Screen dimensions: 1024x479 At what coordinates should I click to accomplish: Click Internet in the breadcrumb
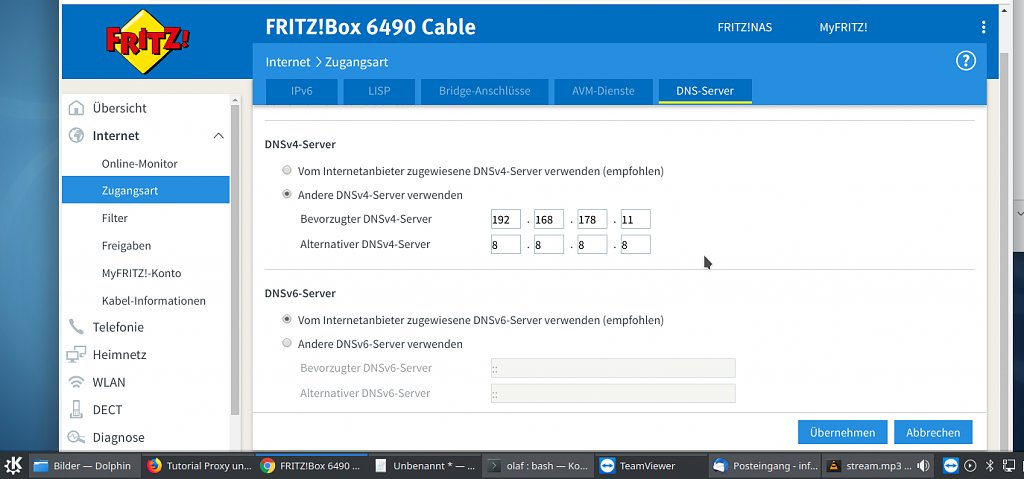coord(288,62)
